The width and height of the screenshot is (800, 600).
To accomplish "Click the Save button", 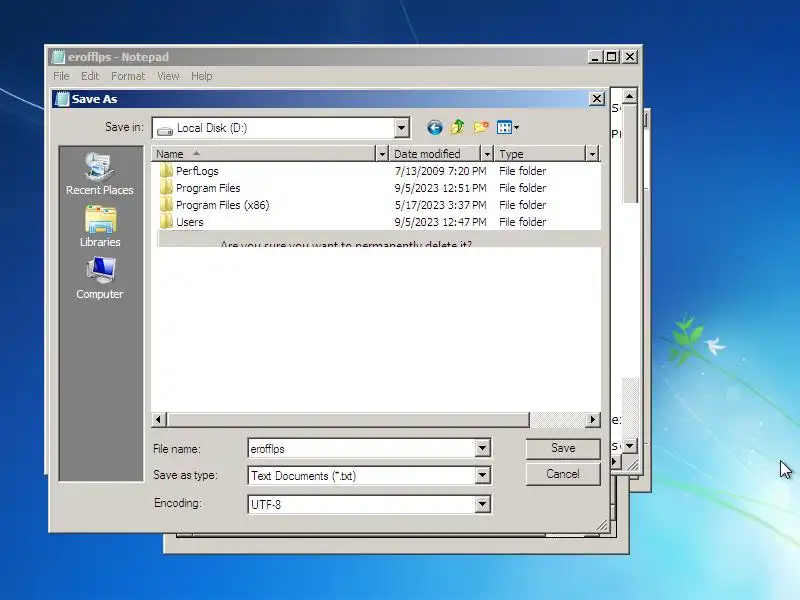I will click(x=563, y=448).
